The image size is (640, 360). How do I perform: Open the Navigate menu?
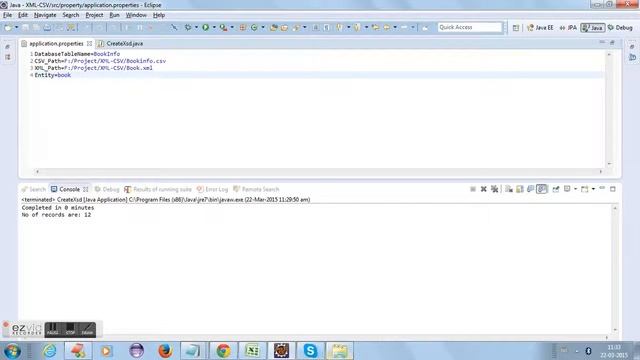tap(45, 15)
